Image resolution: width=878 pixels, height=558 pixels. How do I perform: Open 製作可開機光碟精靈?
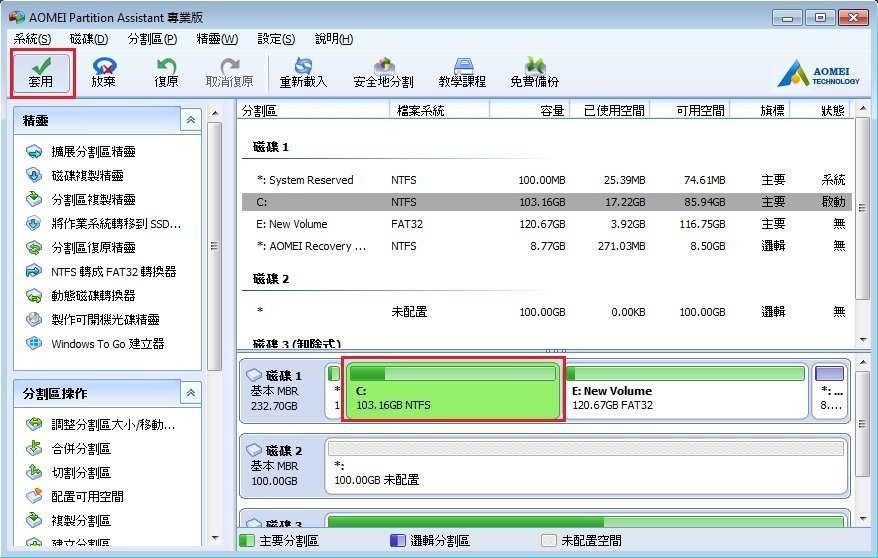93,320
